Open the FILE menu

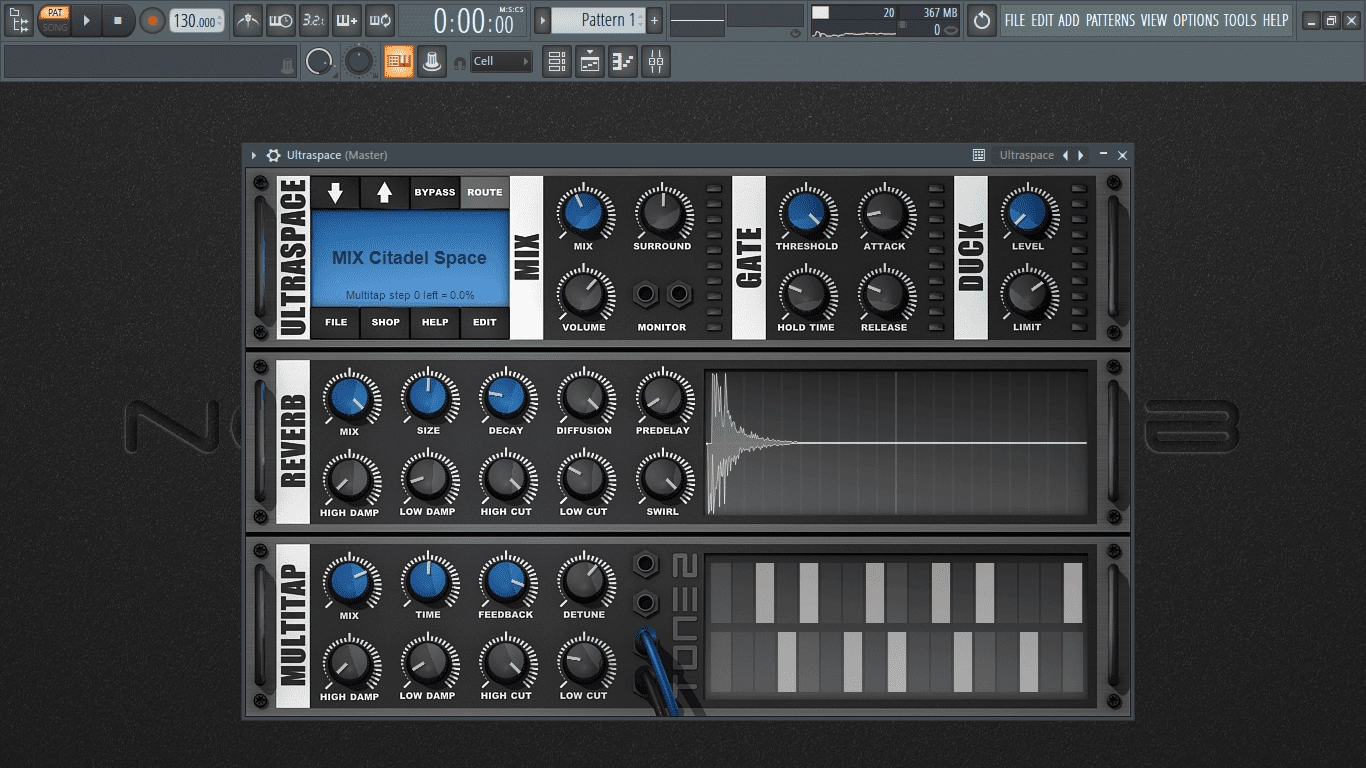1015,20
